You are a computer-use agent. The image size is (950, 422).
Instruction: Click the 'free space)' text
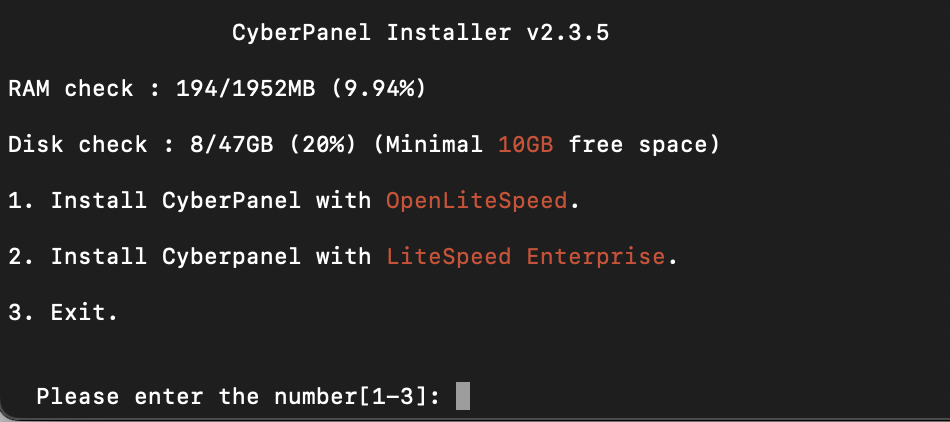point(644,145)
